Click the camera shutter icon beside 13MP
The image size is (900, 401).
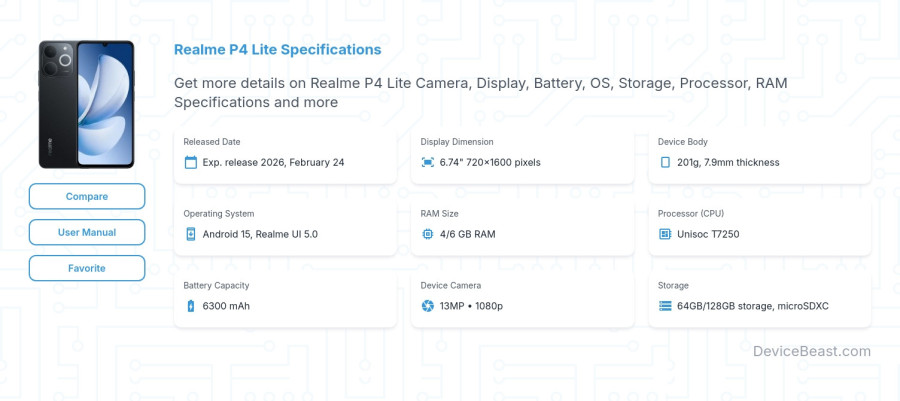pos(428,306)
